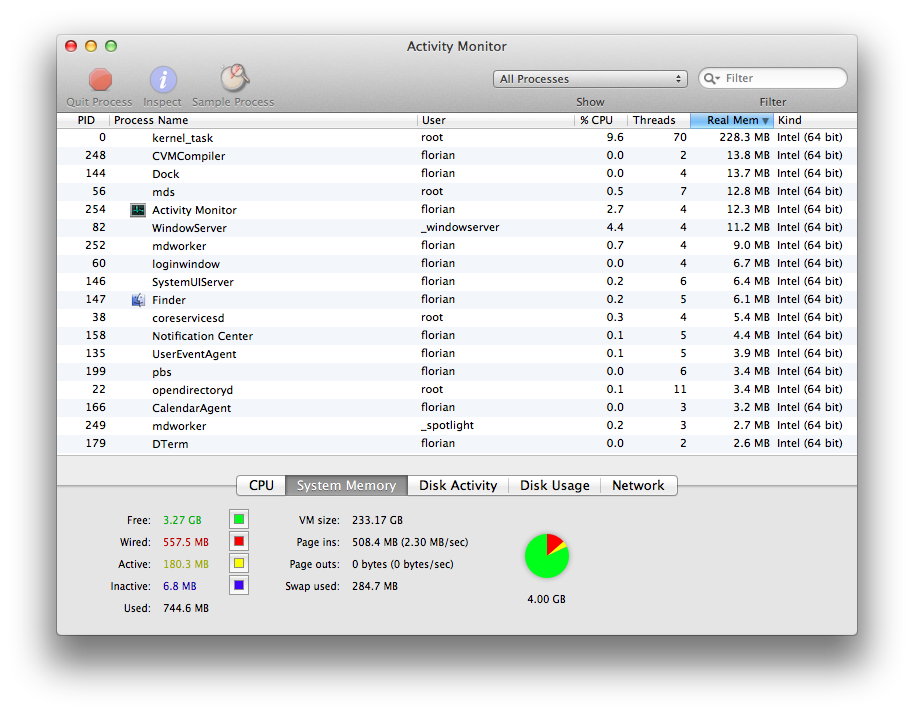Screen dimensions: 914x714
Task: Click the red close window button
Action: [x=71, y=46]
